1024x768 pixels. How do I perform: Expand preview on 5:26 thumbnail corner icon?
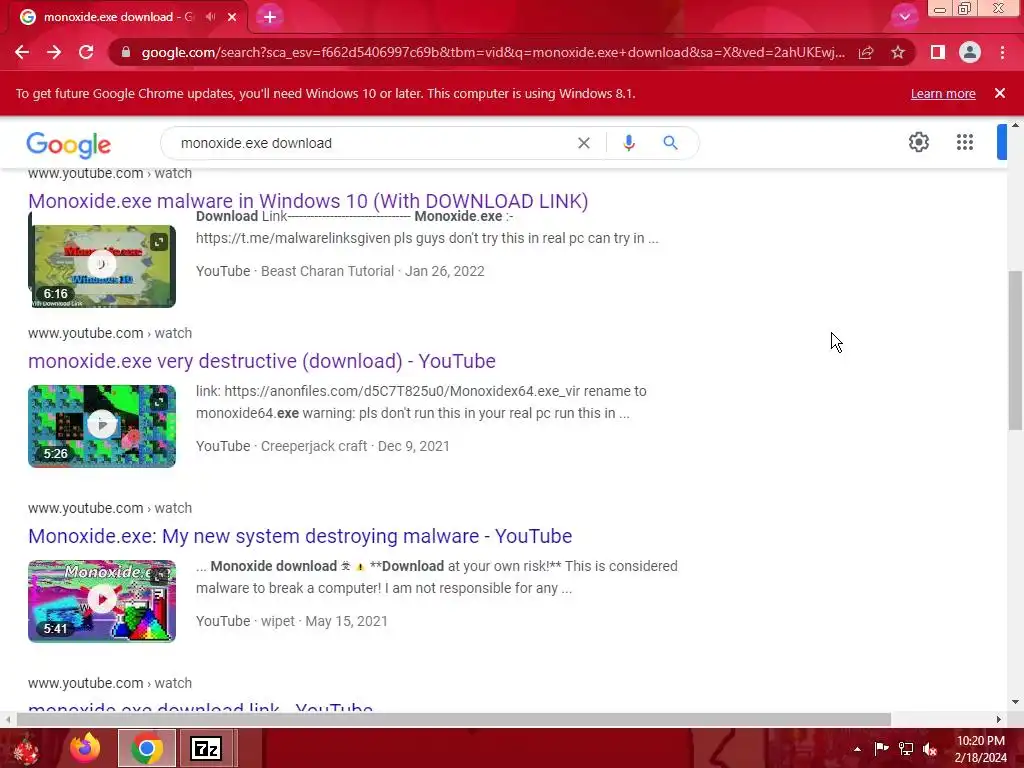159,402
